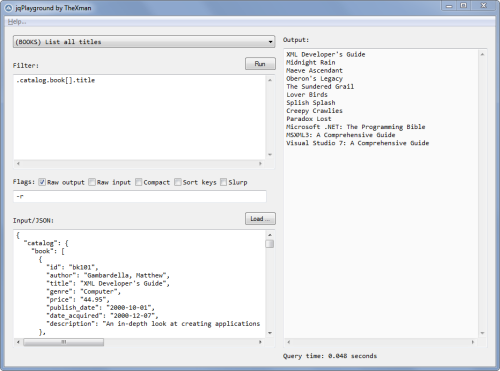500x371 pixels.
Task: Open the (BOOKS) List all titles dropdown
Action: click(x=144, y=42)
